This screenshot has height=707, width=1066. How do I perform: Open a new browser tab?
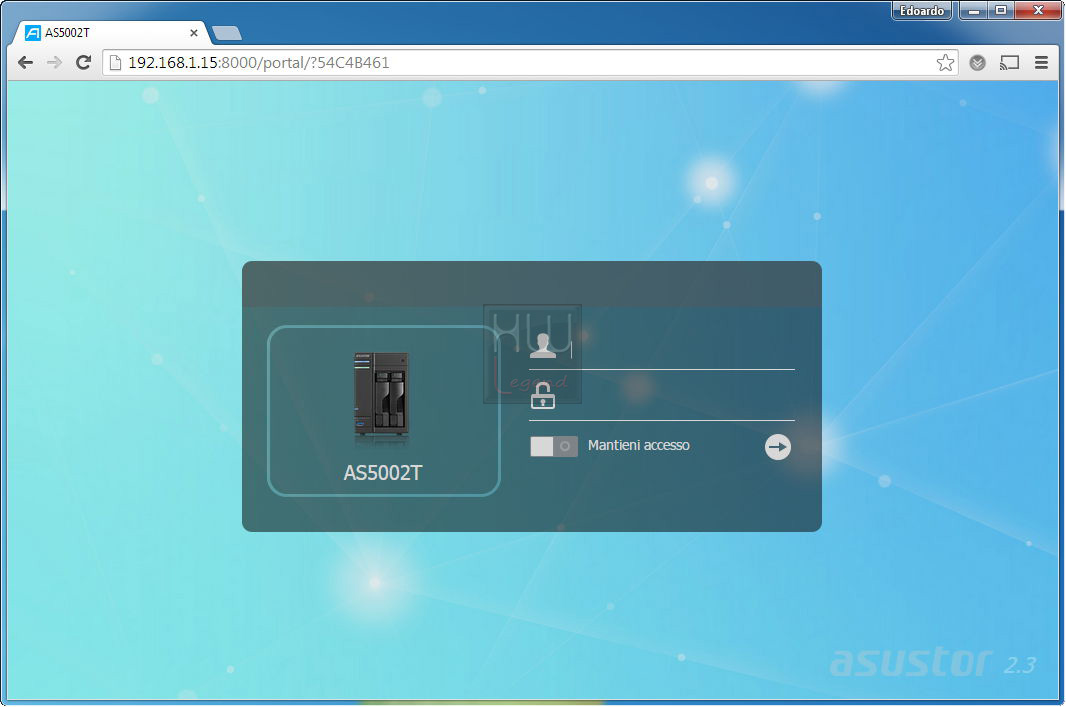click(226, 33)
